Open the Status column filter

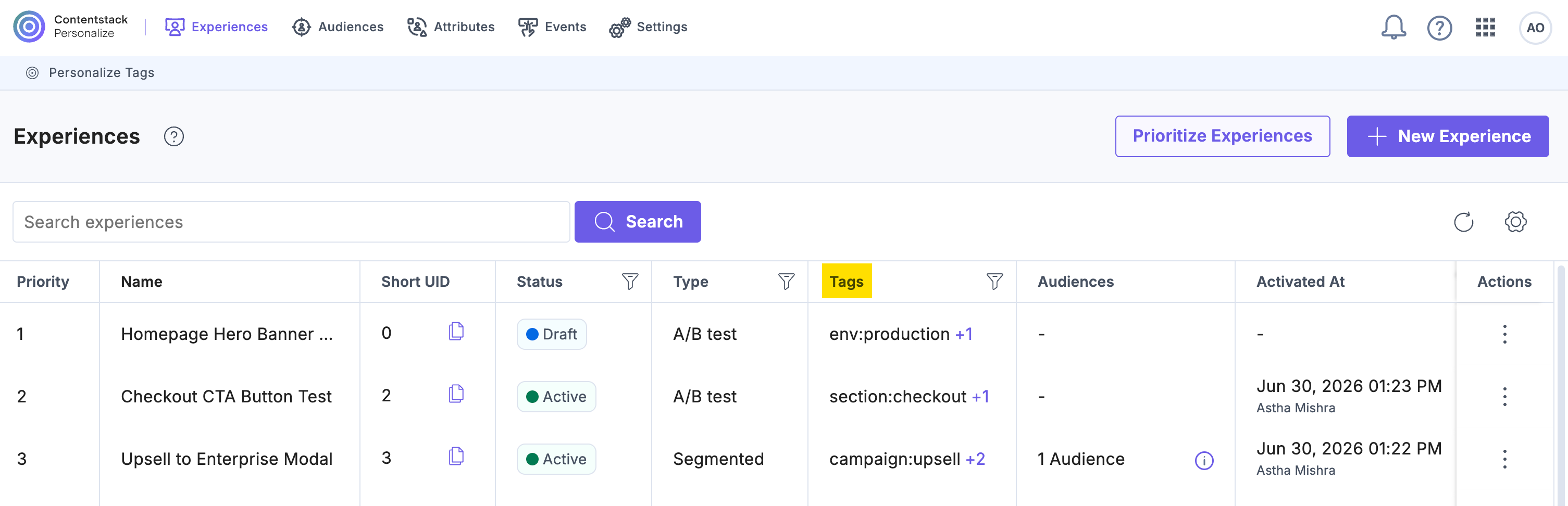pos(630,282)
